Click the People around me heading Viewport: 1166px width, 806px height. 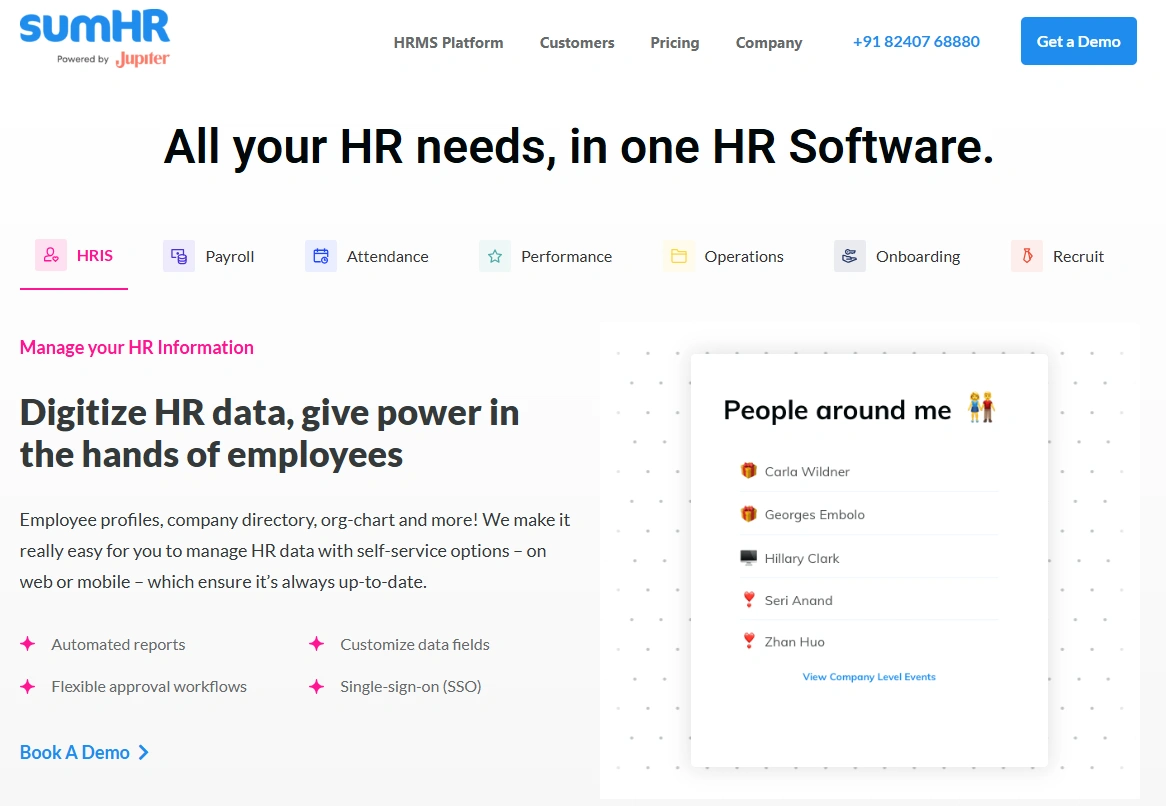coord(837,410)
